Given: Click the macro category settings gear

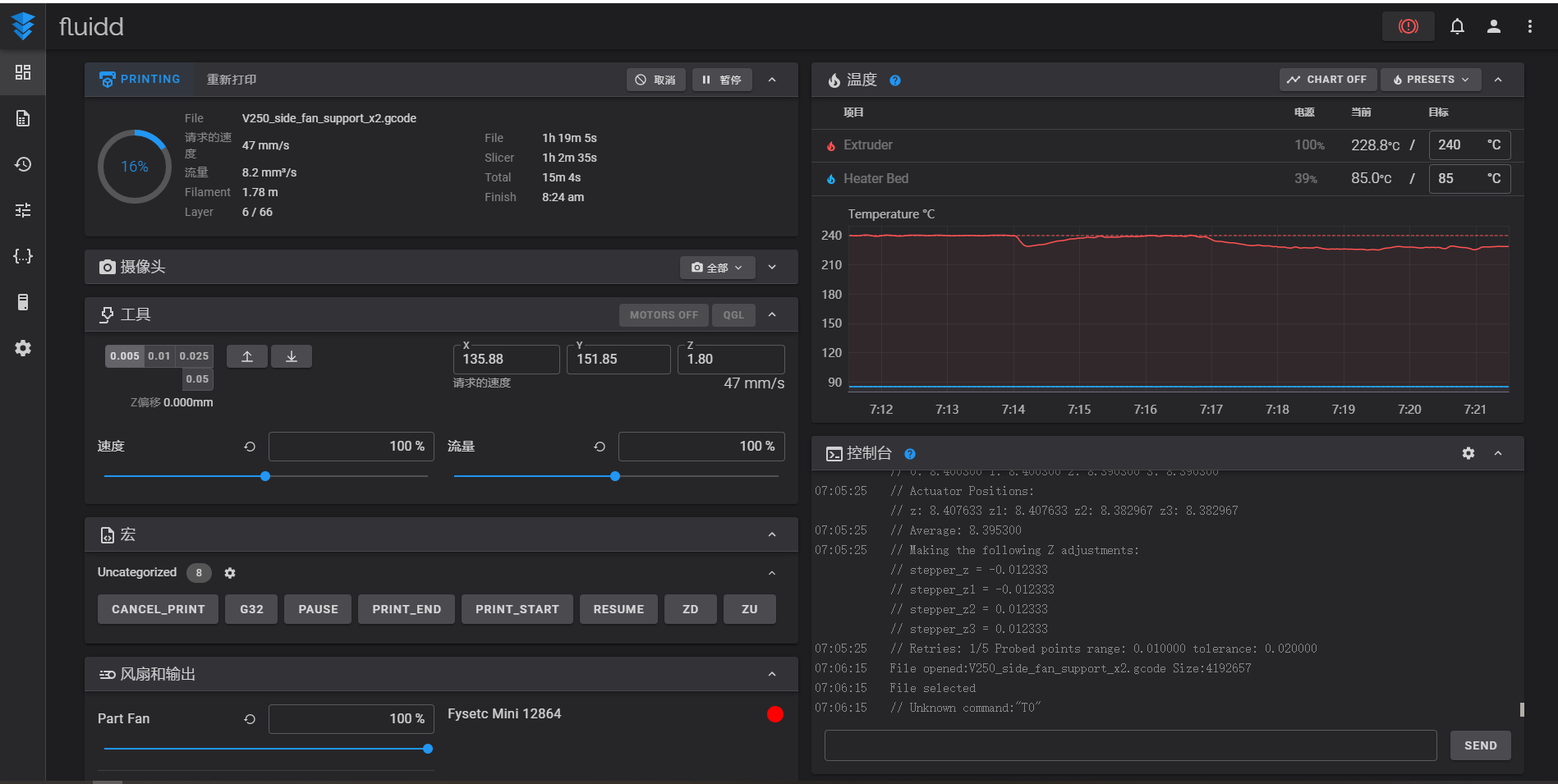Looking at the screenshot, I should pyautogui.click(x=230, y=573).
